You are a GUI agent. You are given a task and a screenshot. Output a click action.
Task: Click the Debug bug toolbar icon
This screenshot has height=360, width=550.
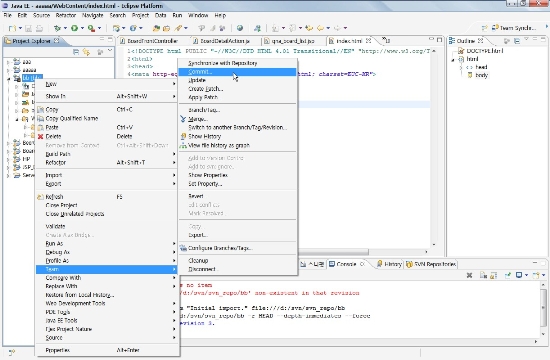(57, 28)
